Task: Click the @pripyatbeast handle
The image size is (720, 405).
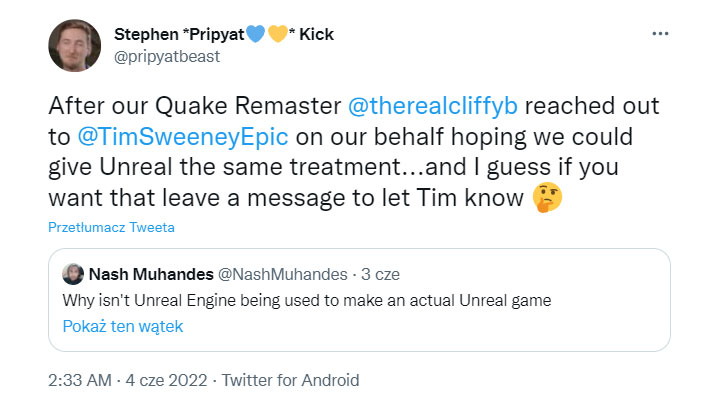Action: point(167,56)
